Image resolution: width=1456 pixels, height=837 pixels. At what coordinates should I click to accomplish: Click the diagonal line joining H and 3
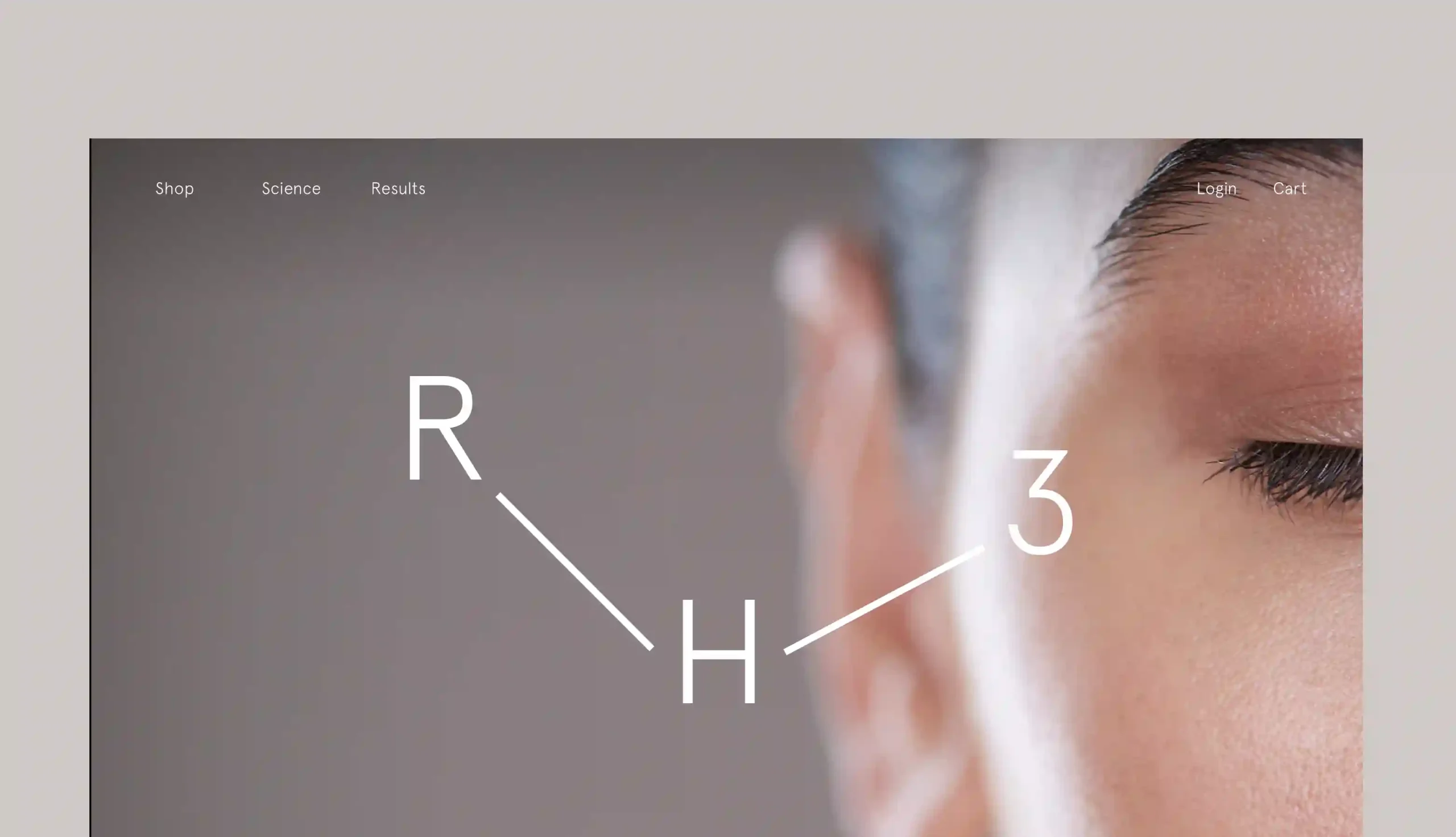884,600
